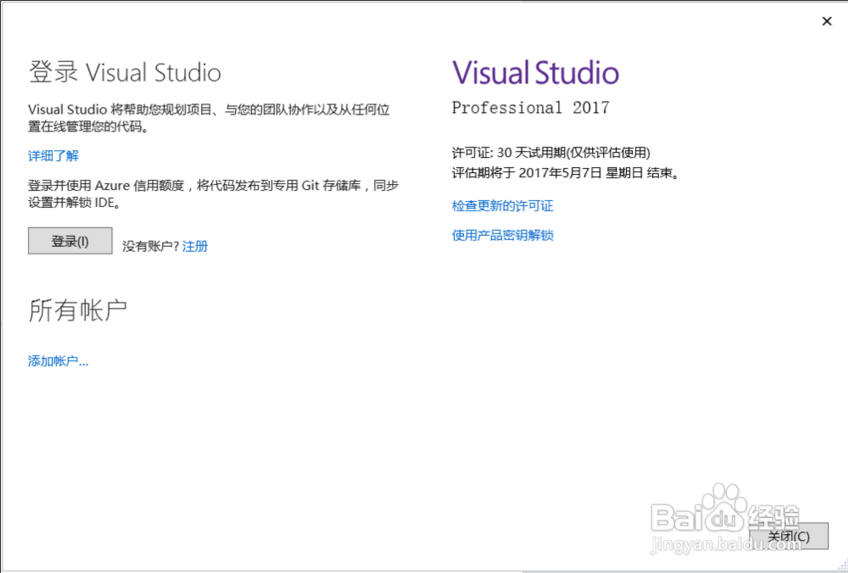Select 使用产品密钥解锁 link
This screenshot has height=573, width=848.
coord(502,235)
